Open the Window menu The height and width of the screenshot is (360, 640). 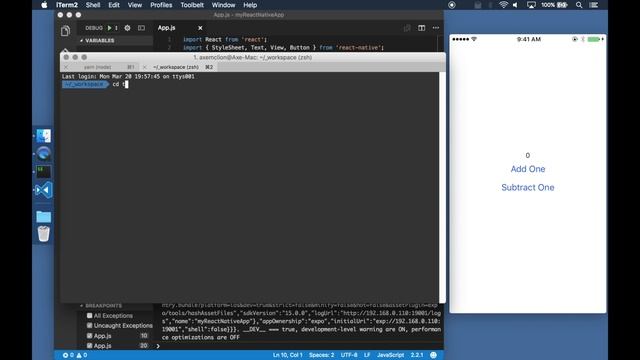[x=223, y=5]
